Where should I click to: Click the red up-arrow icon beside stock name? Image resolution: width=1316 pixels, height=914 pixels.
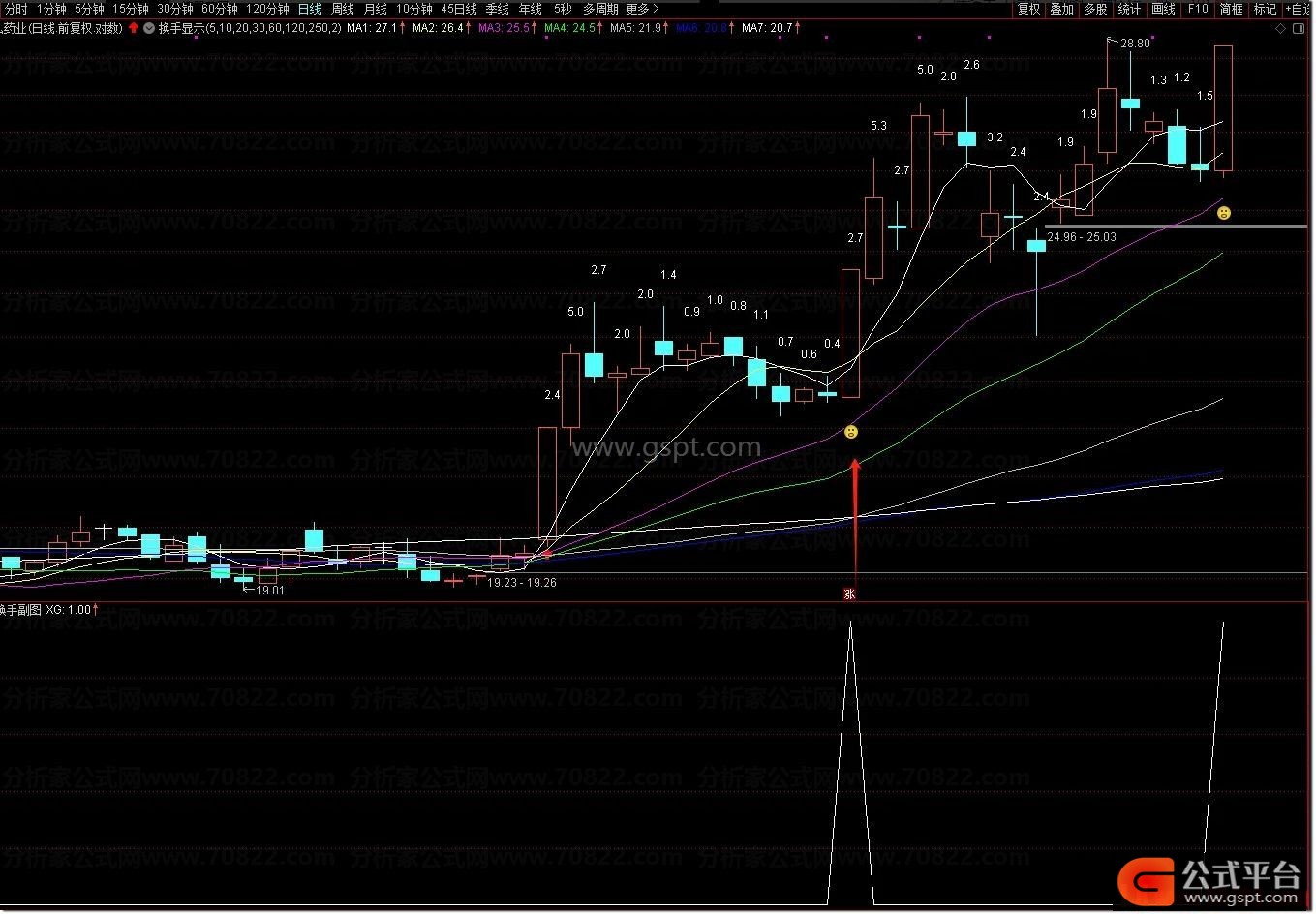click(134, 28)
